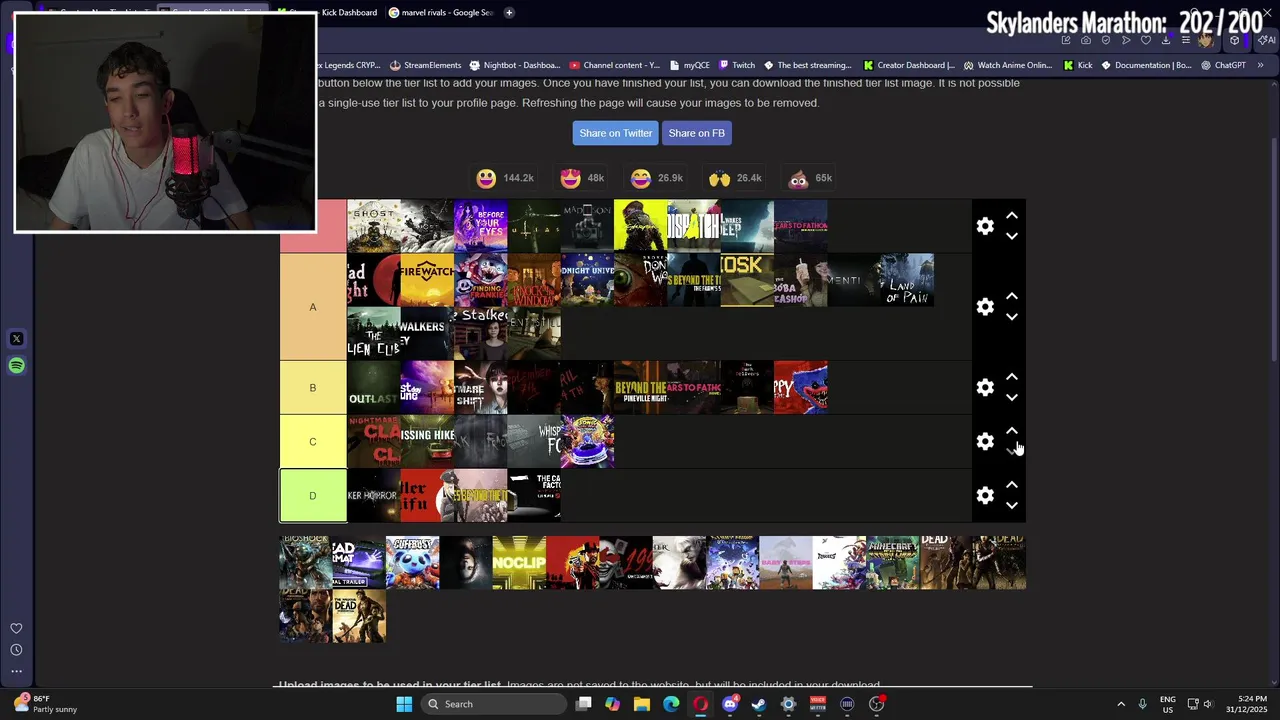
Task: Open the heart bookmarks icon in sidebar
Action: click(x=16, y=629)
